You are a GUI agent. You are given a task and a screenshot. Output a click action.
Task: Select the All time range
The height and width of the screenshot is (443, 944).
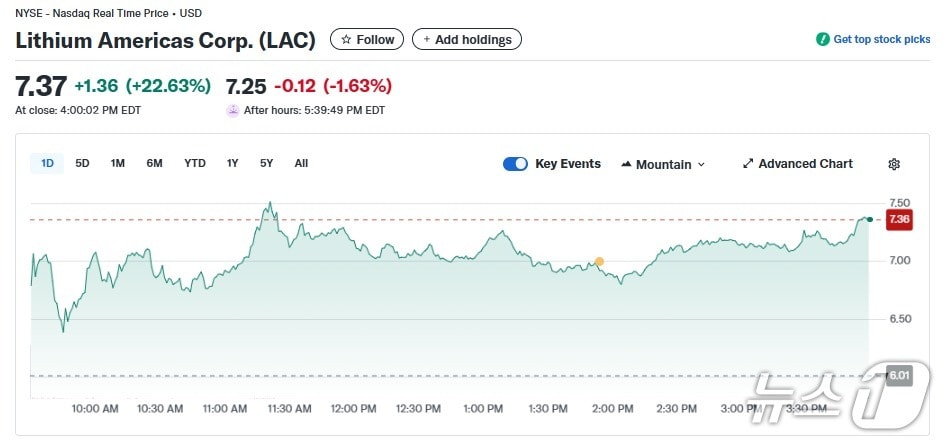tap(301, 163)
